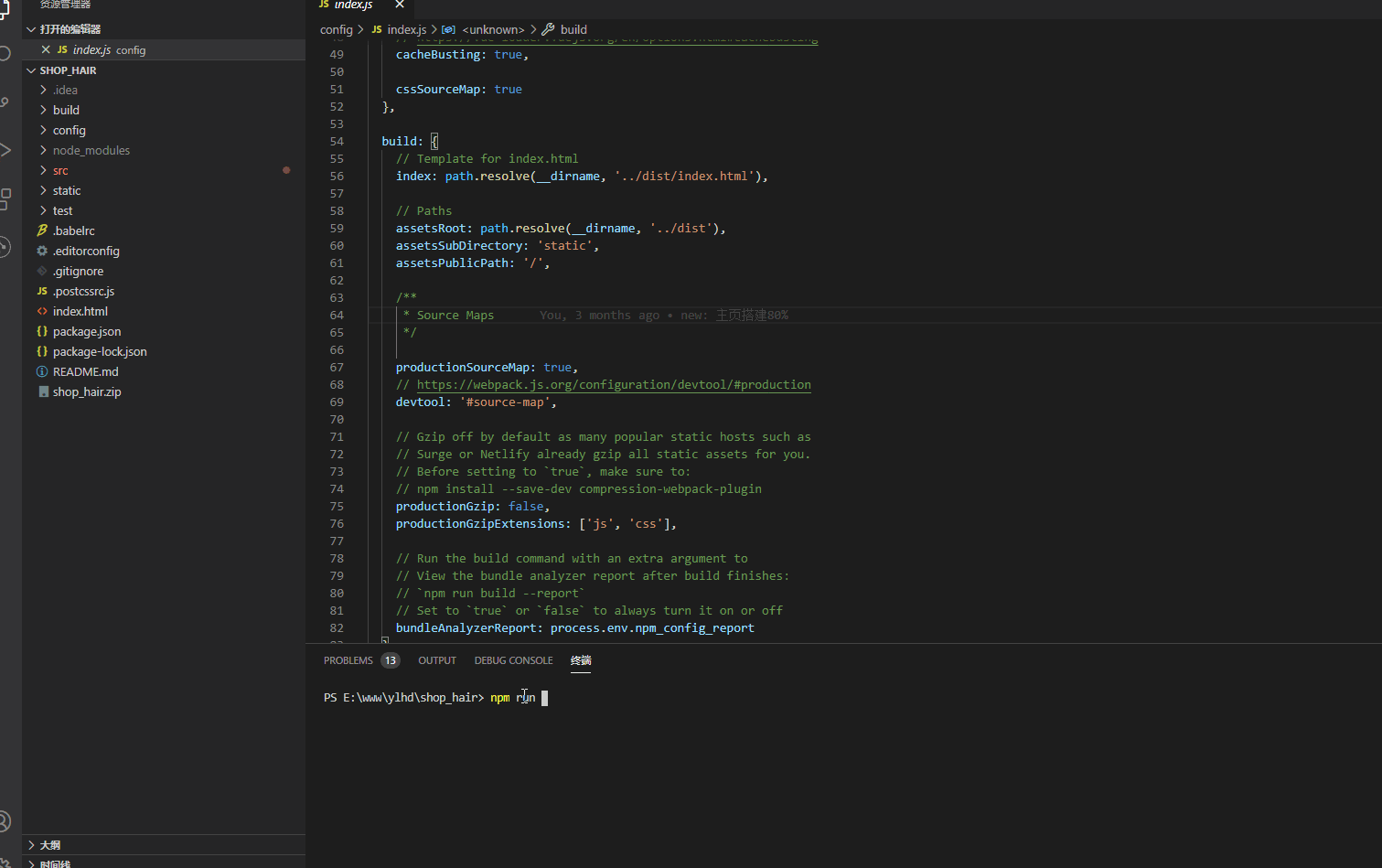Viewport: 1382px width, 868px height.
Task: Expand the build folder in the explorer
Action: tap(43, 110)
